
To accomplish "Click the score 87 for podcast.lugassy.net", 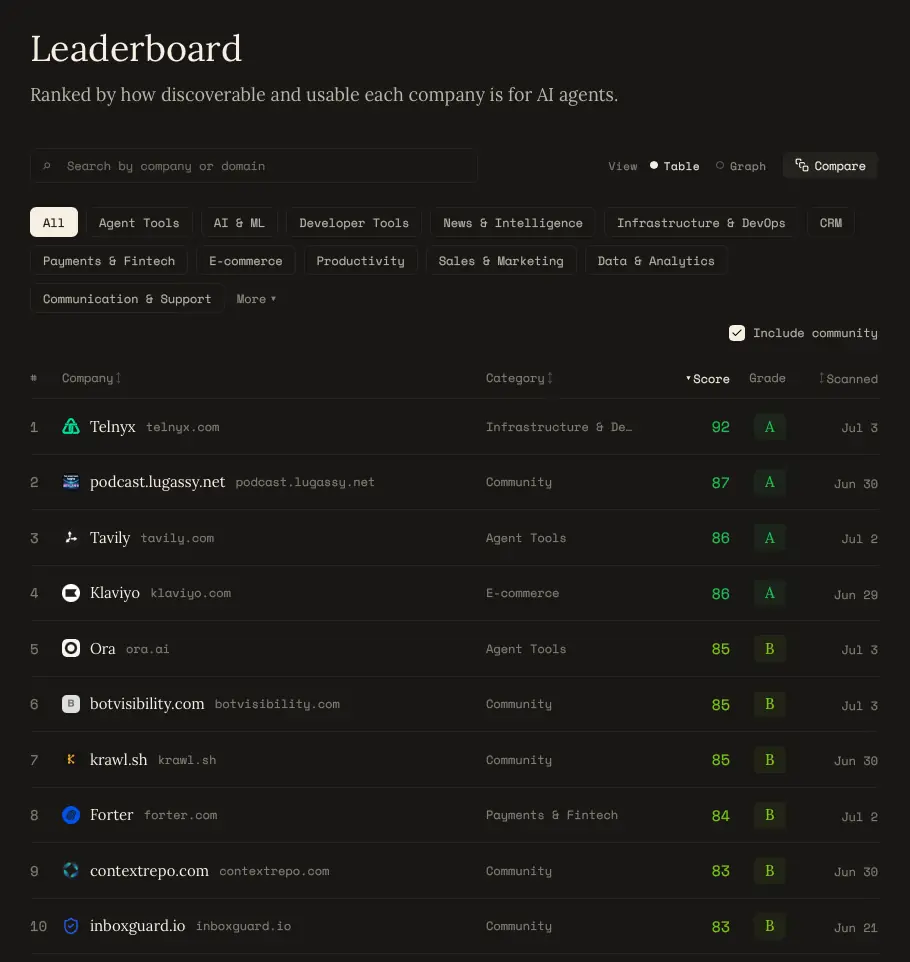I will coord(720,483).
